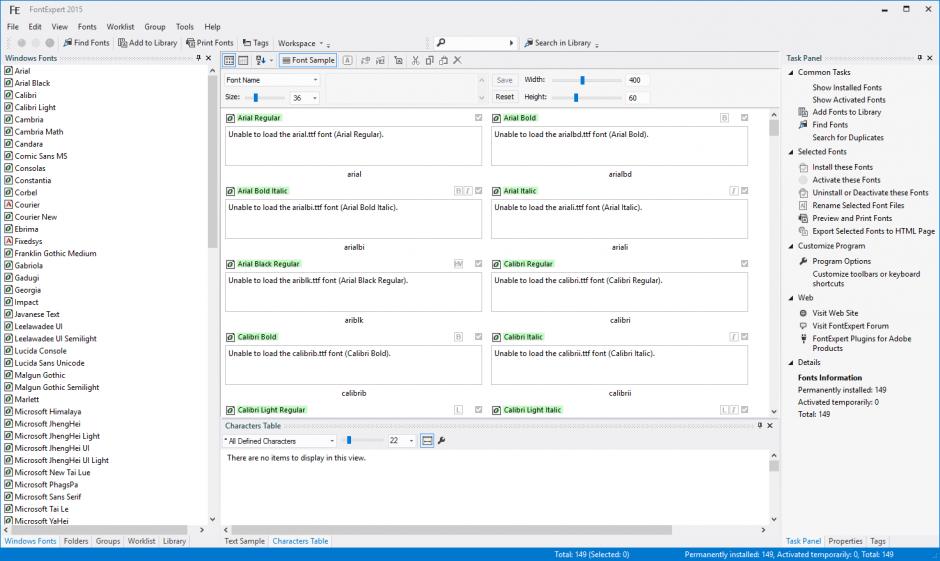Toggle the Font Sample view button
This screenshot has height=561, width=940.
click(x=308, y=60)
